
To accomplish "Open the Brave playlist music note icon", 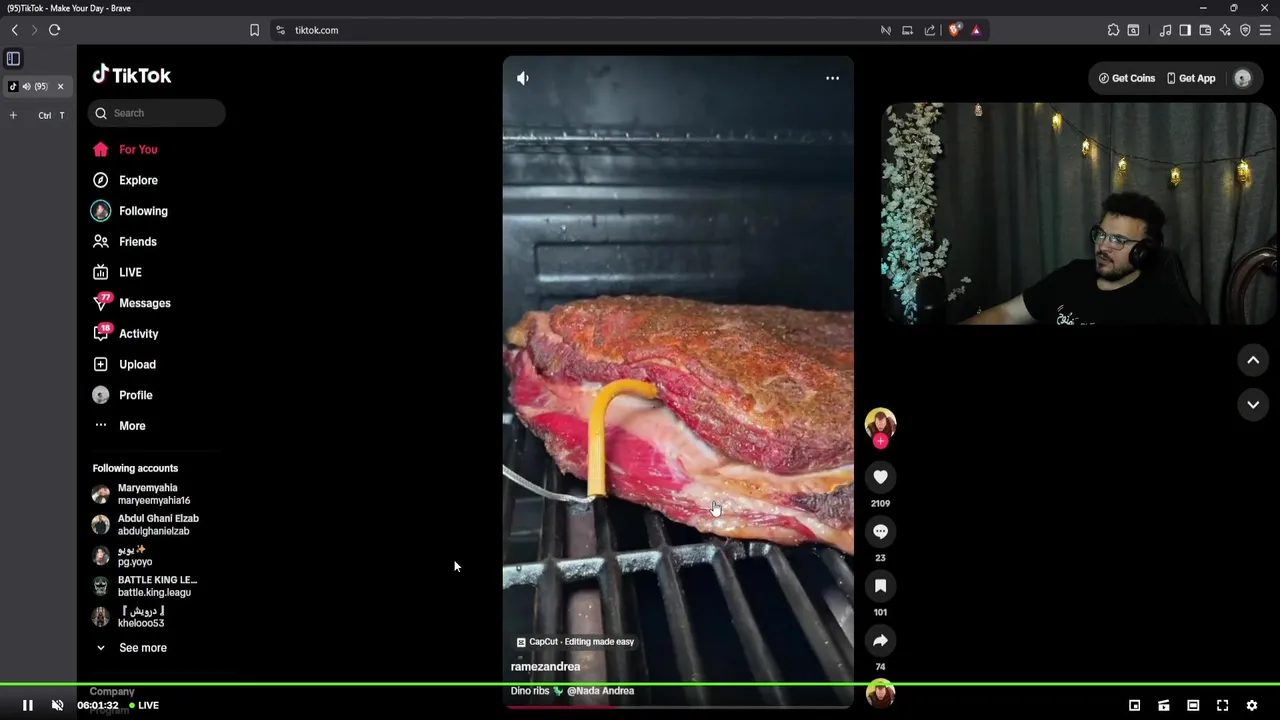I will click(1165, 30).
